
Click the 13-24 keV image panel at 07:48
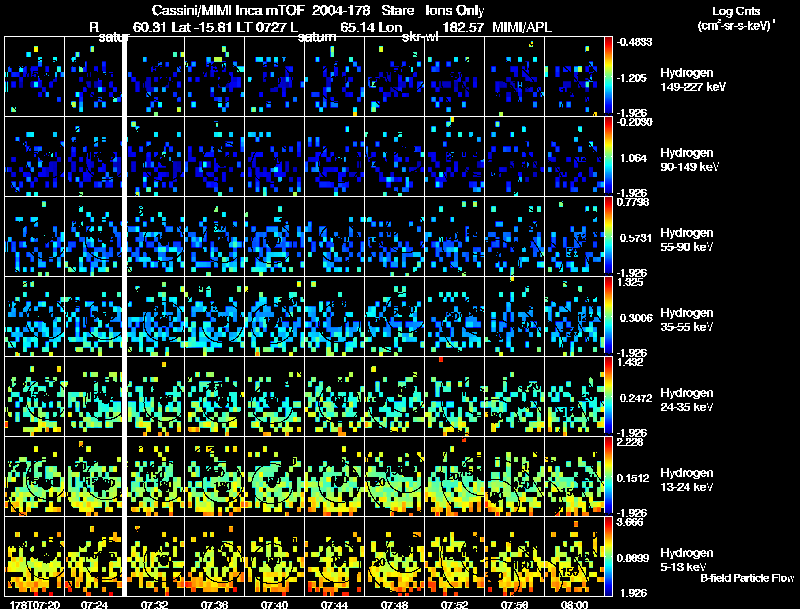[x=394, y=476]
